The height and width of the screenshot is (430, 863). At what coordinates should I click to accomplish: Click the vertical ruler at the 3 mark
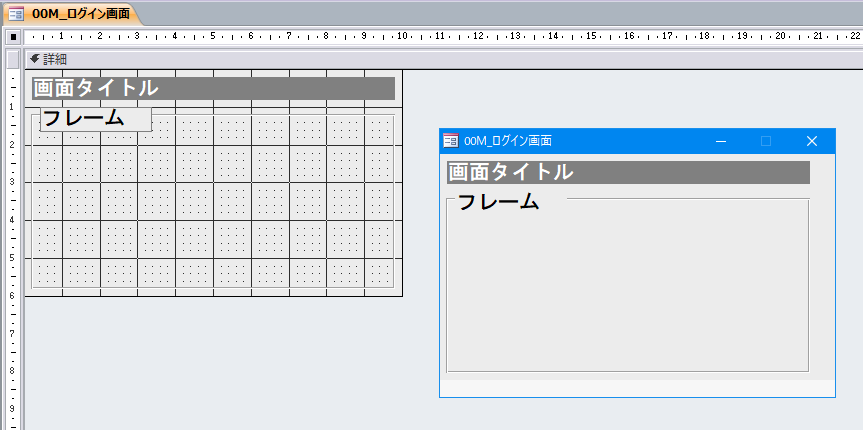tap(13, 182)
